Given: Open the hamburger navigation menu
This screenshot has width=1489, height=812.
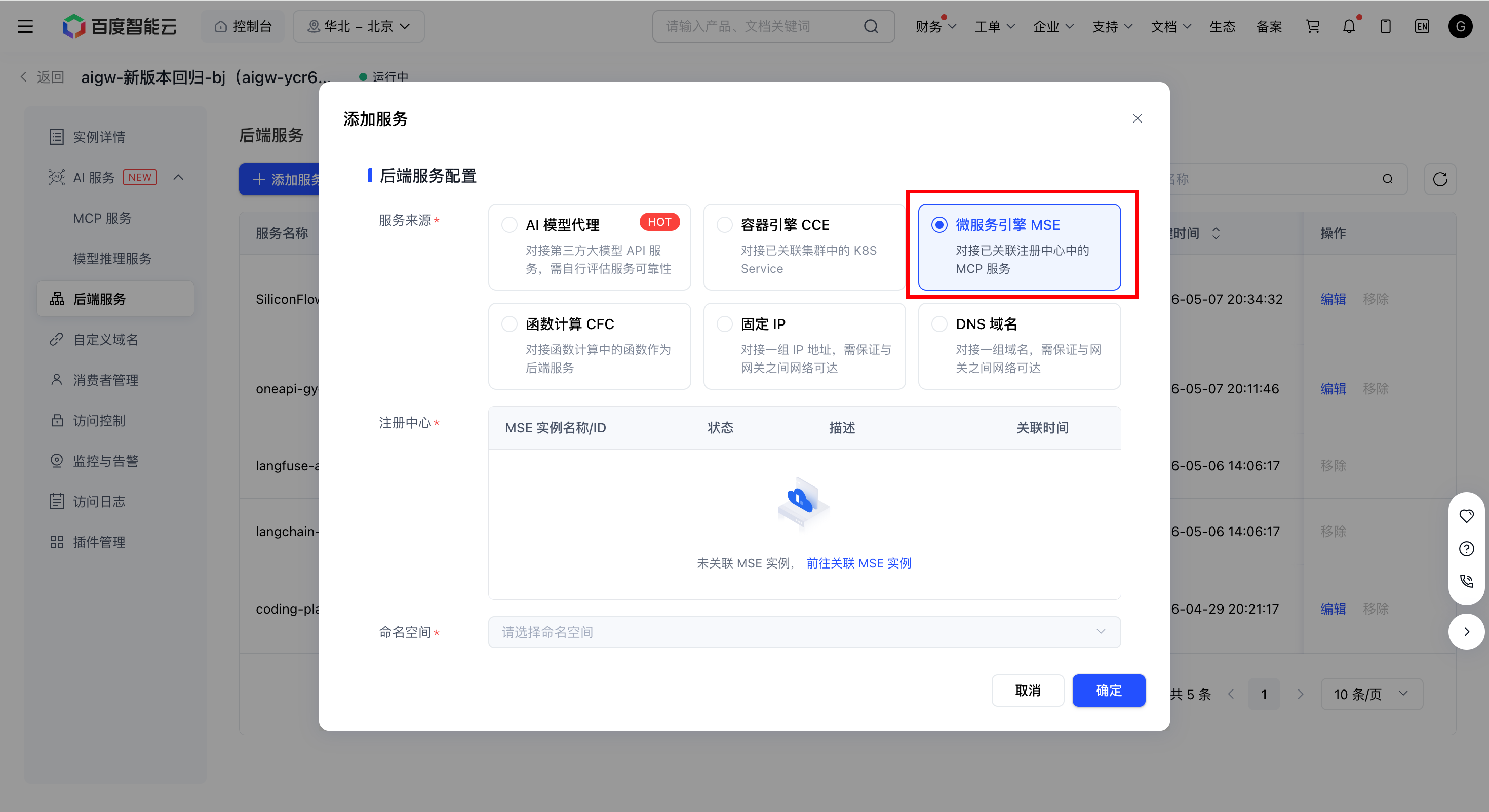Looking at the screenshot, I should pos(25,27).
